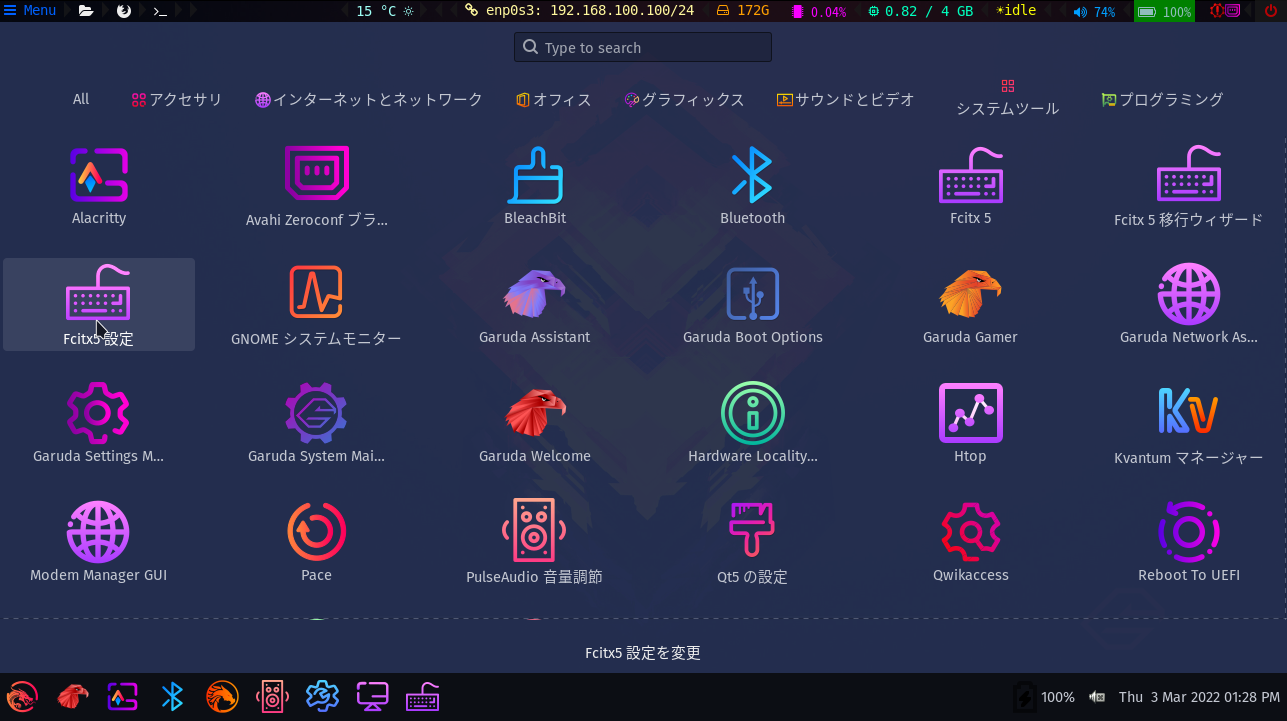Open Garuda Assistant
The width and height of the screenshot is (1287, 721).
click(535, 306)
